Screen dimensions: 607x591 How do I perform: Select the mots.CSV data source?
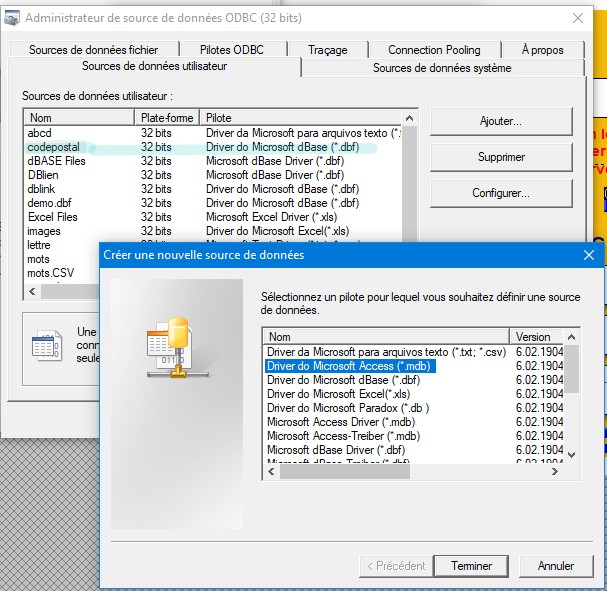(50, 273)
